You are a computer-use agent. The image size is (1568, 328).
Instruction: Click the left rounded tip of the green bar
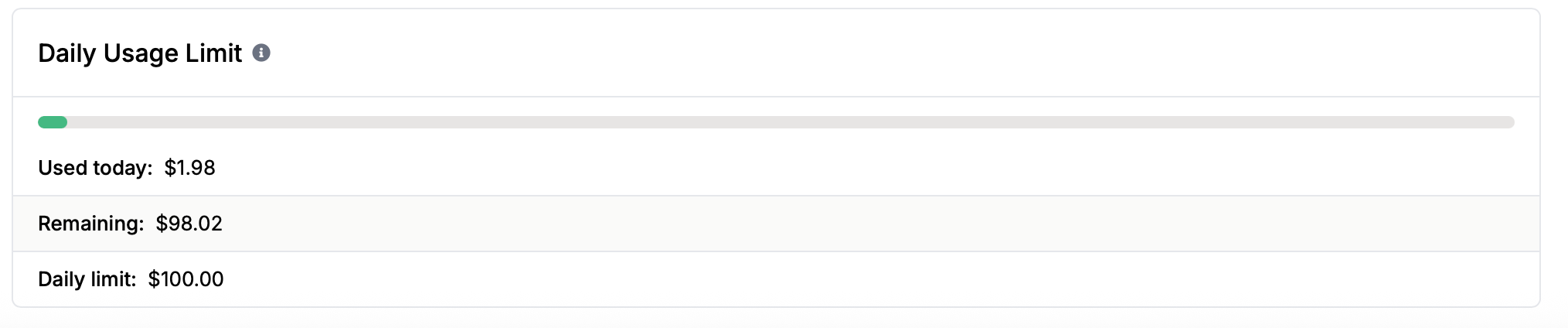(42, 122)
